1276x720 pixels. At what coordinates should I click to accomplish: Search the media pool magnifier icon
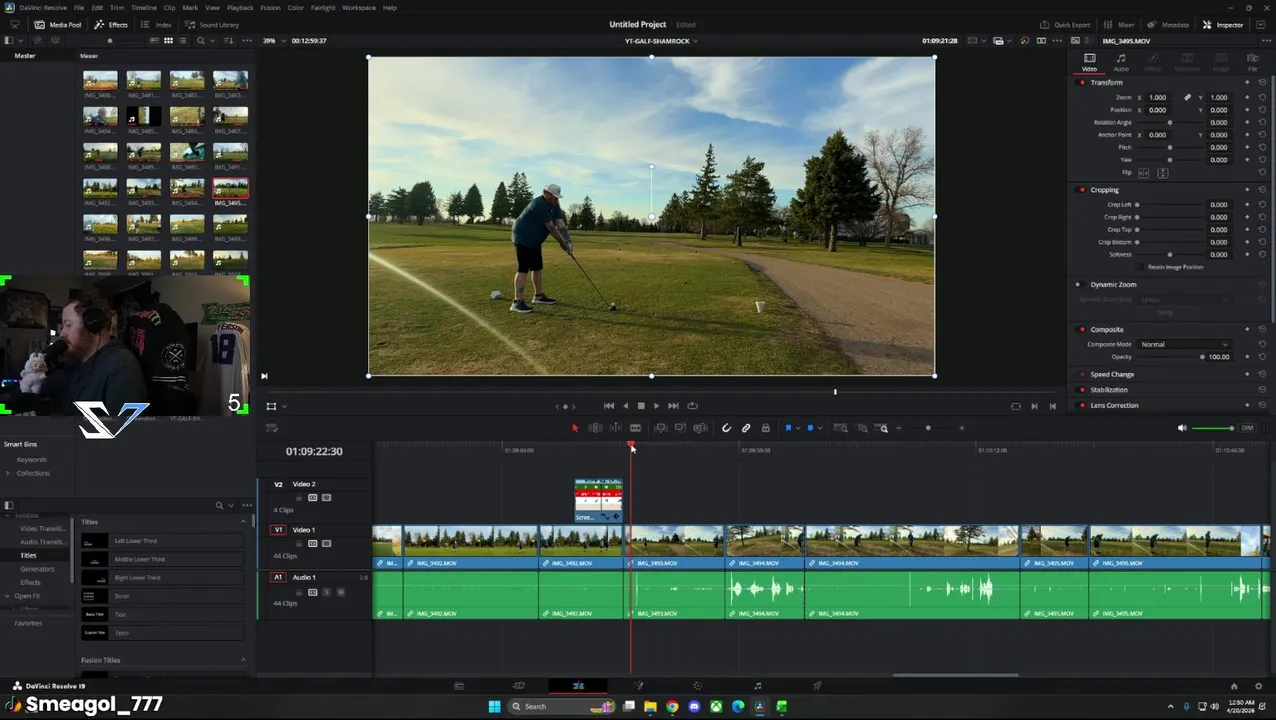(201, 41)
